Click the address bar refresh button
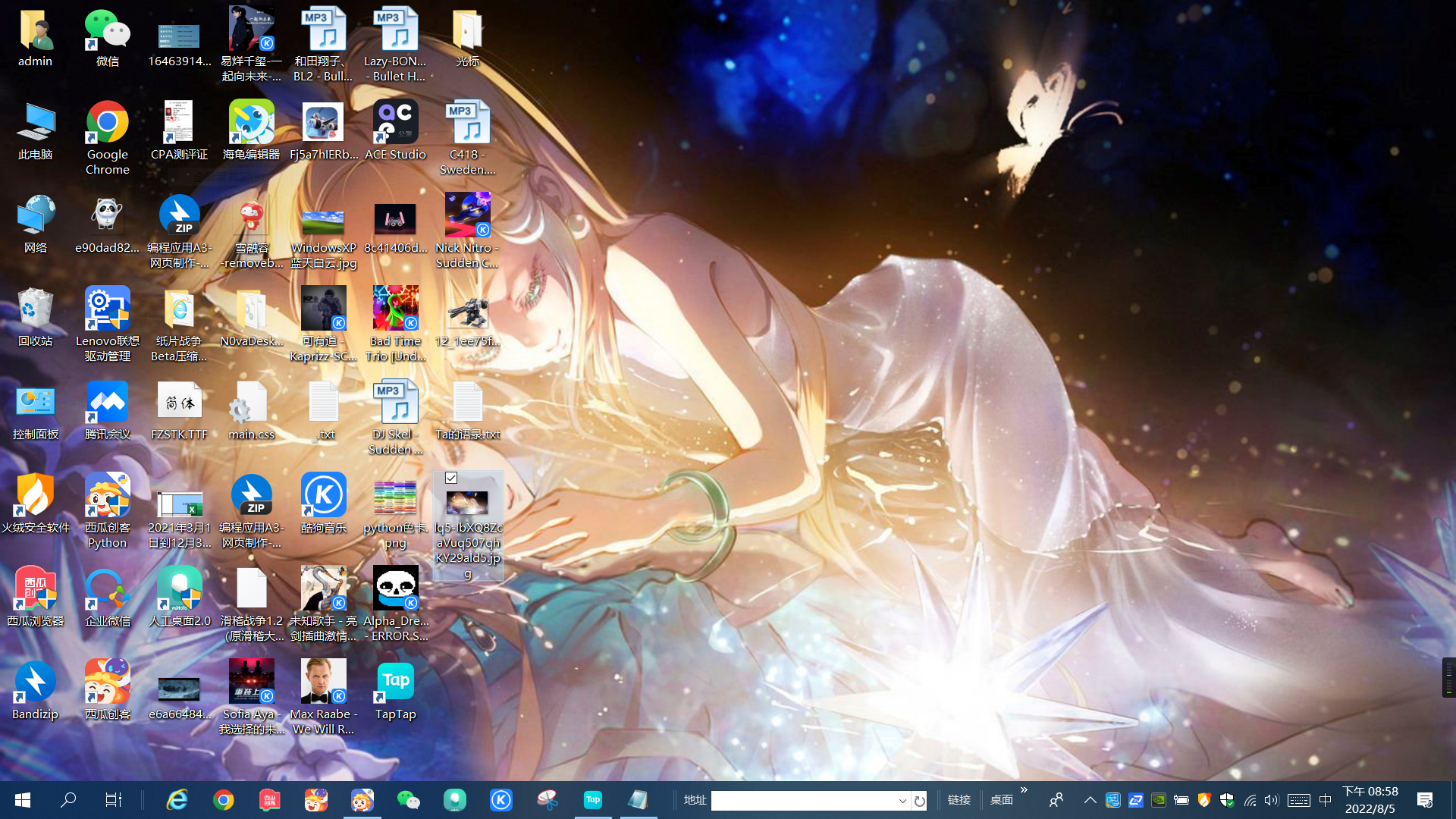Image resolution: width=1456 pixels, height=819 pixels. (919, 801)
